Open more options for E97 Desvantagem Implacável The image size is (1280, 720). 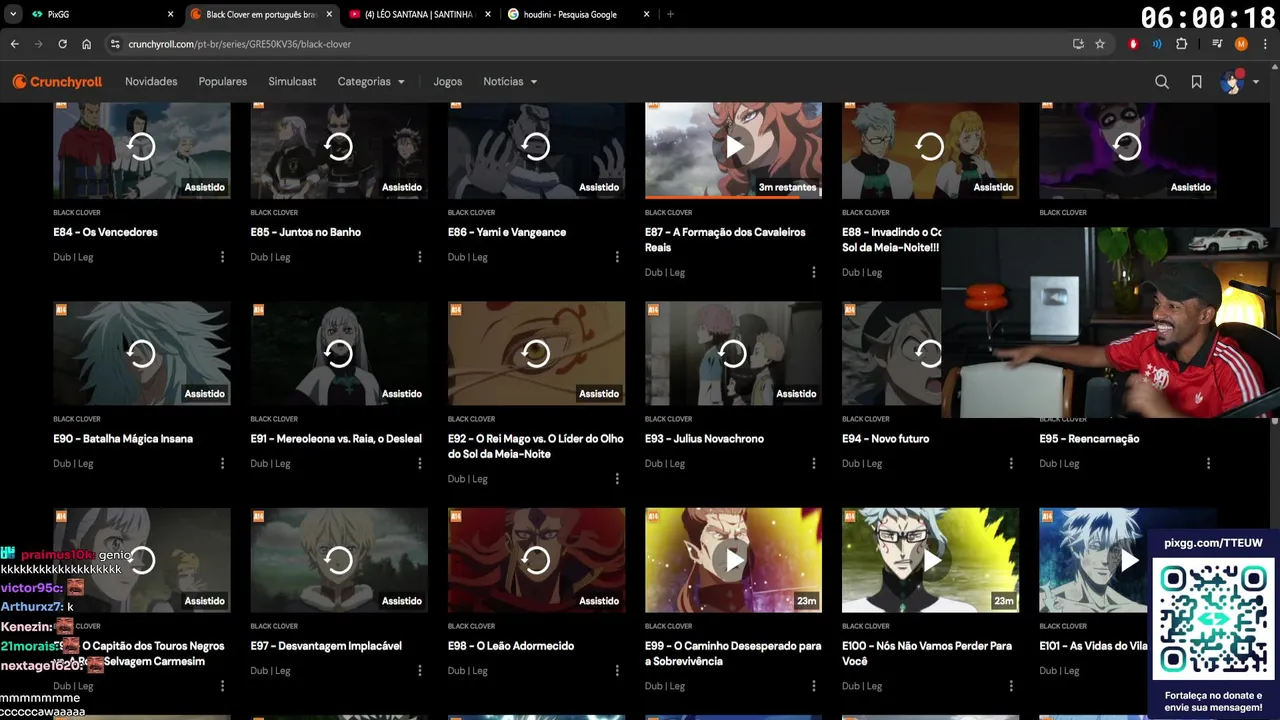click(419, 671)
